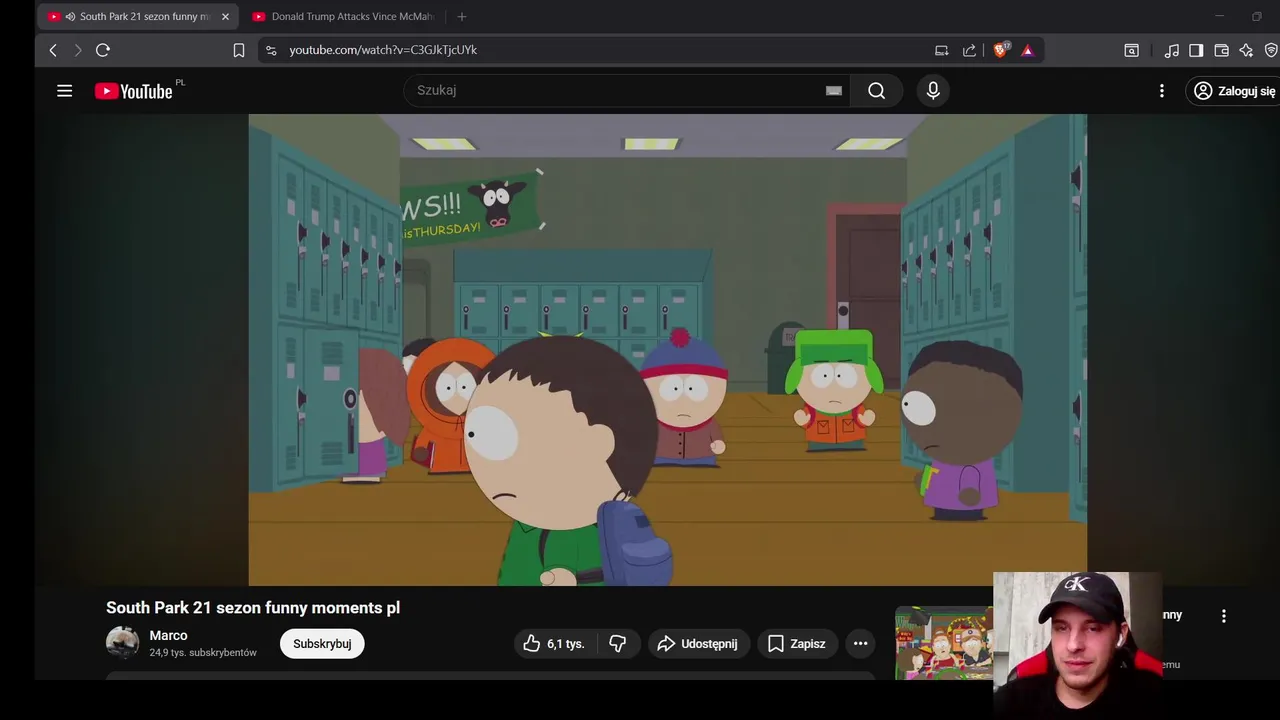Like the video (6,1 tys.)
The height and width of the screenshot is (720, 1280).
[553, 644]
